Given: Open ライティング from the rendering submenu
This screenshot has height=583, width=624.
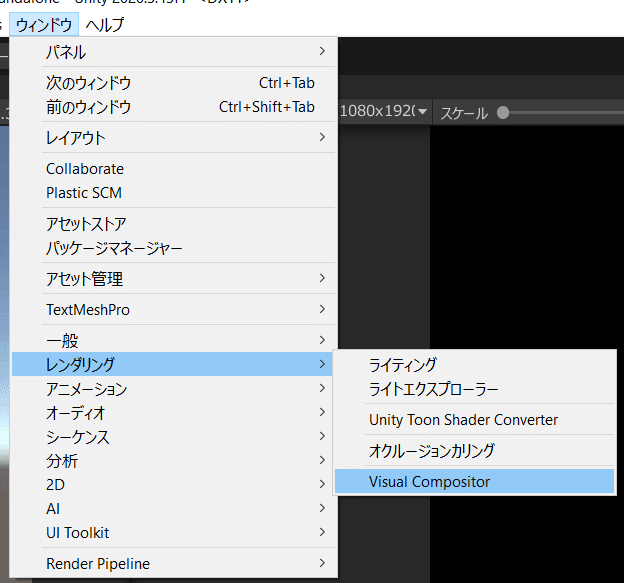Looking at the screenshot, I should coord(474,365).
